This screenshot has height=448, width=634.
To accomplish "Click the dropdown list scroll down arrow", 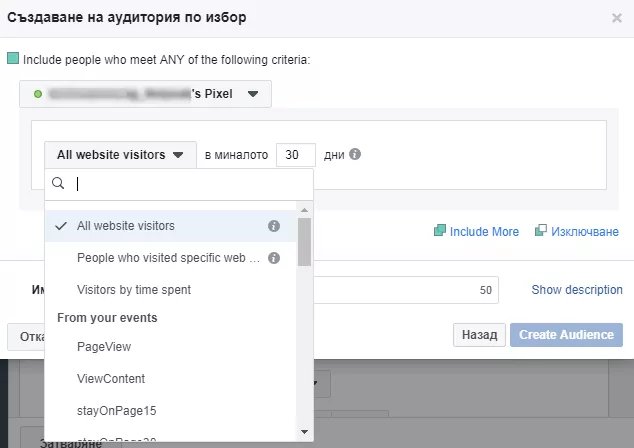I will [304, 432].
